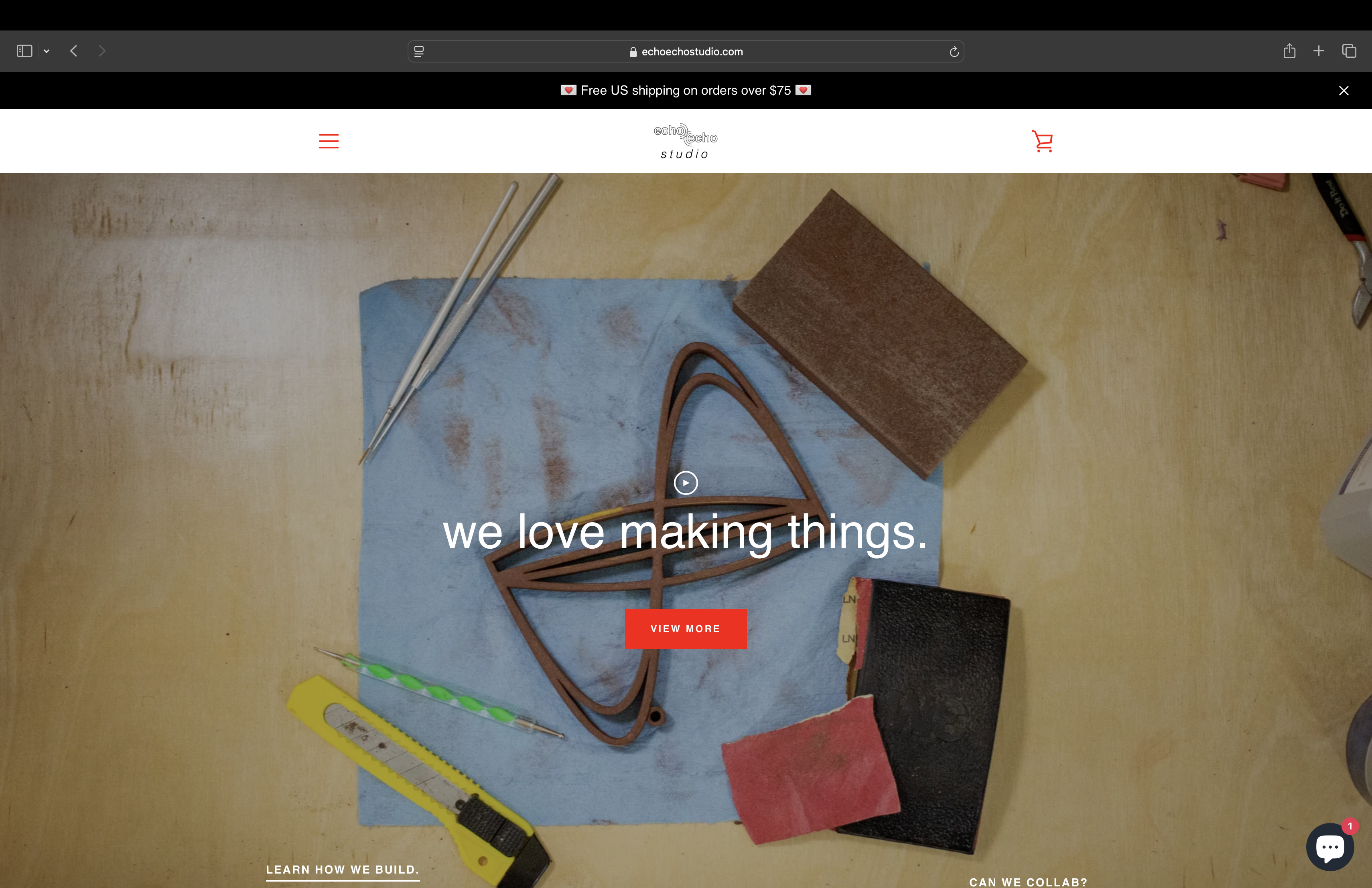1372x888 pixels.
Task: Click the echo echo studio logo
Action: (686, 141)
